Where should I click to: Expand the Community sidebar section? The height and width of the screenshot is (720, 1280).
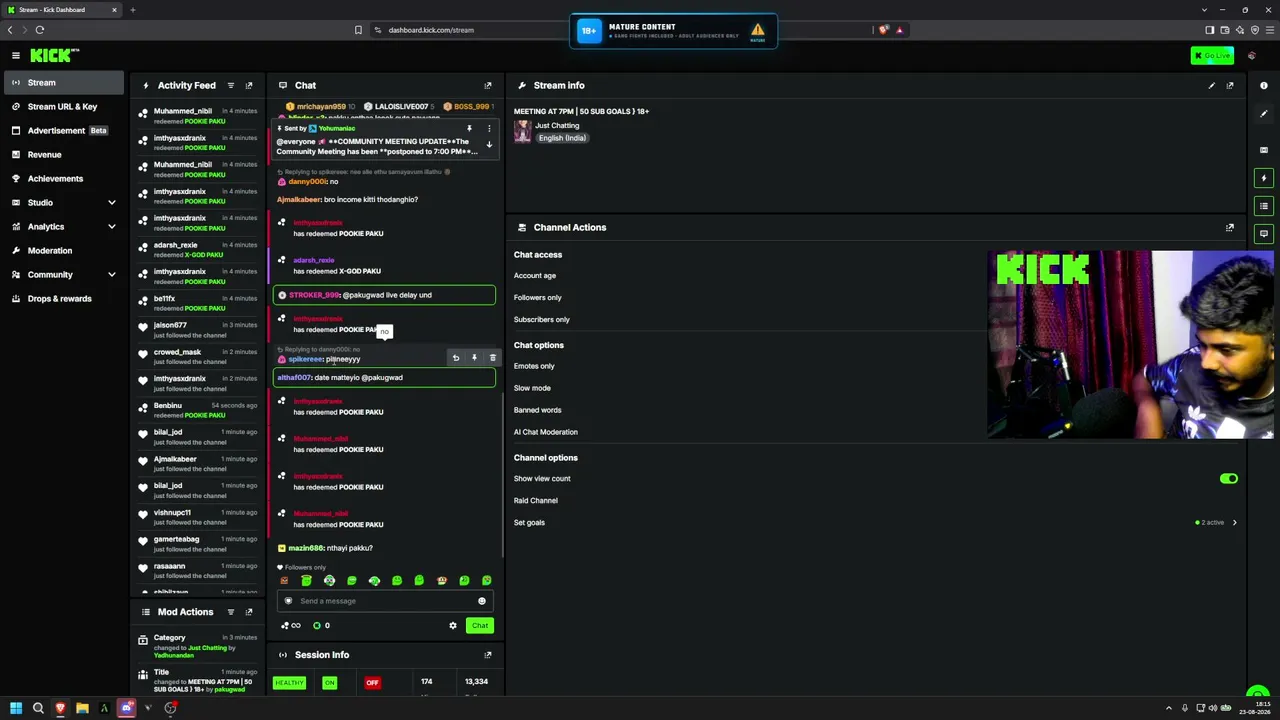pyautogui.click(x=112, y=275)
